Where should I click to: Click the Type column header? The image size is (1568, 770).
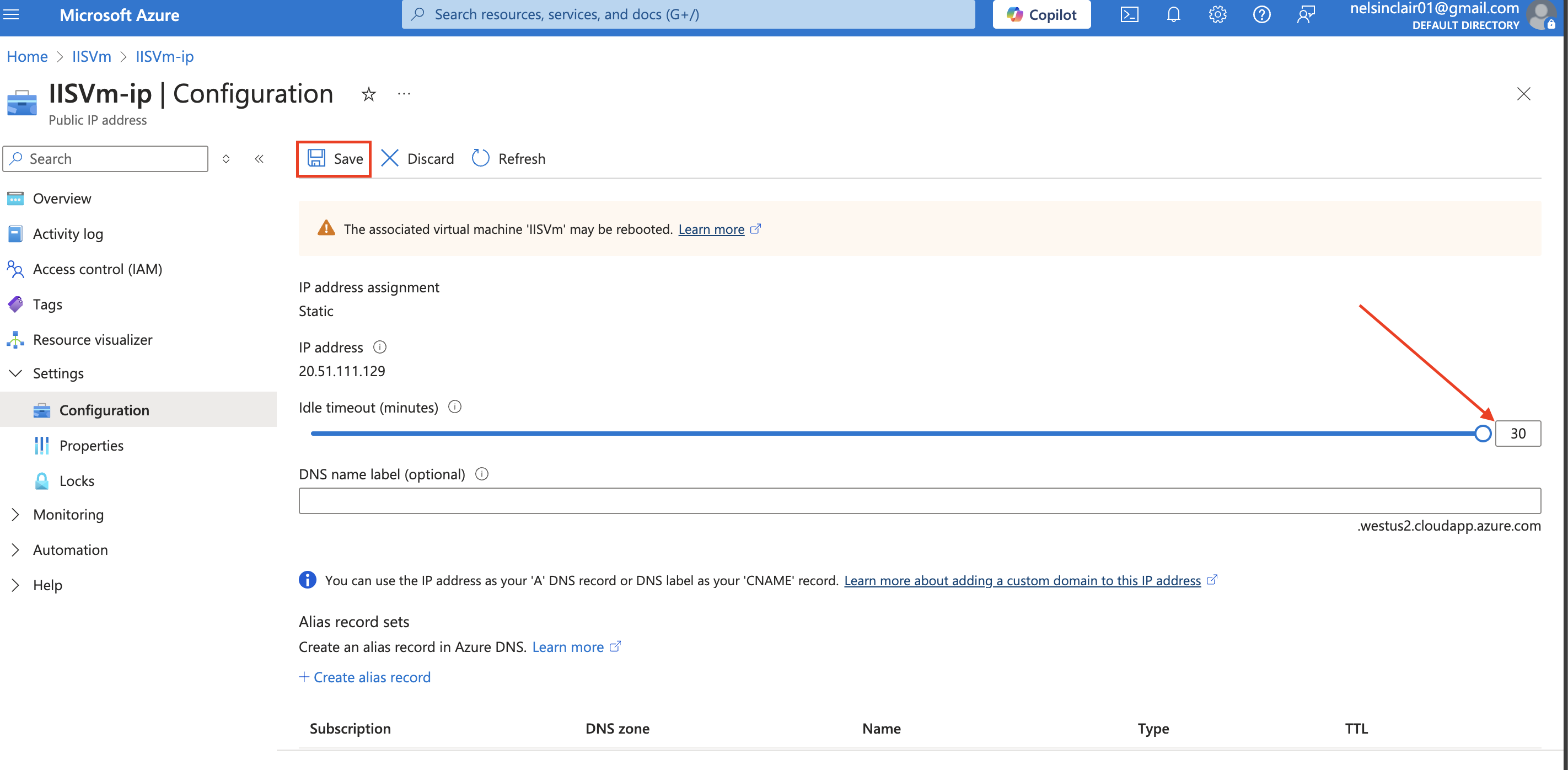1153,728
